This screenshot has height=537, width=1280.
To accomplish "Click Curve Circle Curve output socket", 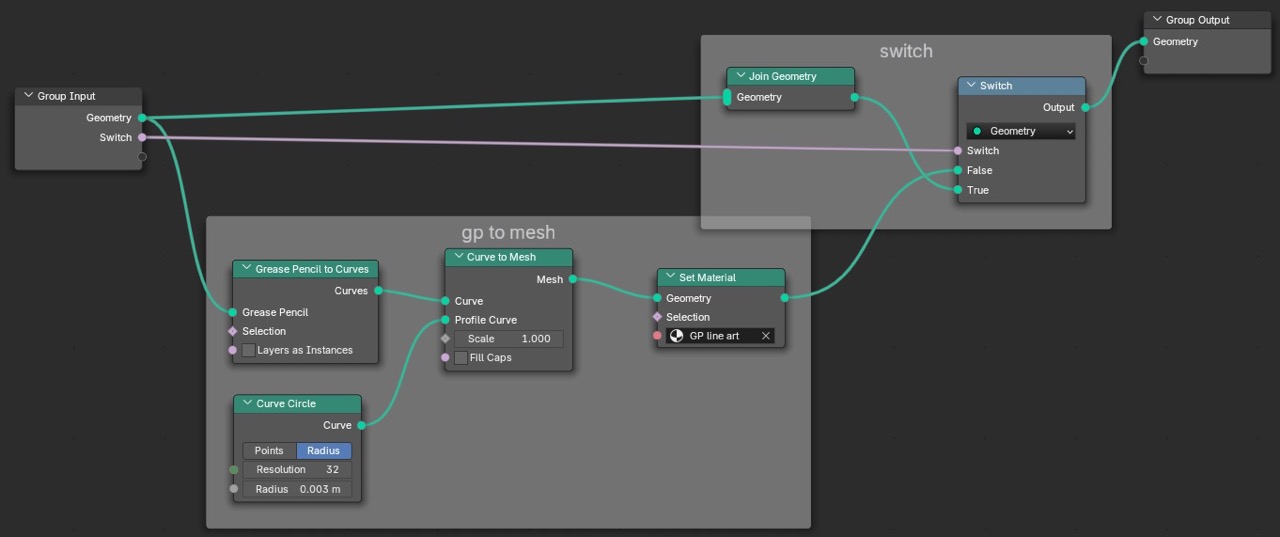I will [x=361, y=426].
